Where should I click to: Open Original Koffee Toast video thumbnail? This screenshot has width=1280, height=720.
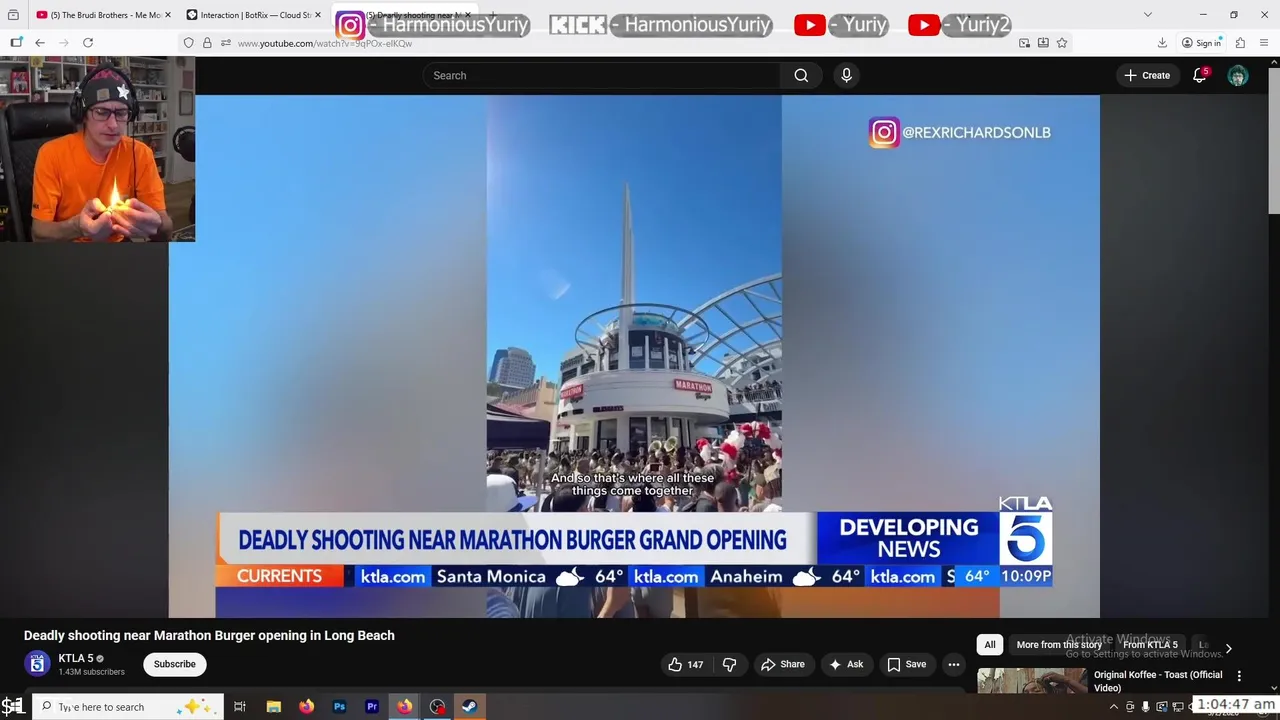coord(1032,680)
